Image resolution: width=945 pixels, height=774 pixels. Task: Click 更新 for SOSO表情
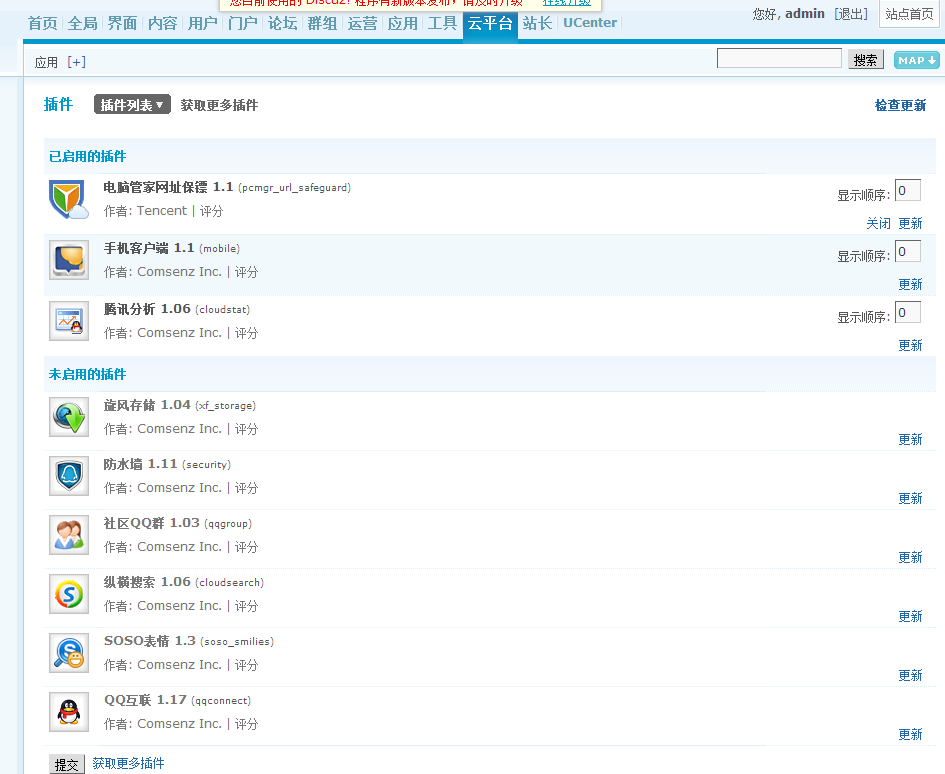[x=910, y=675]
